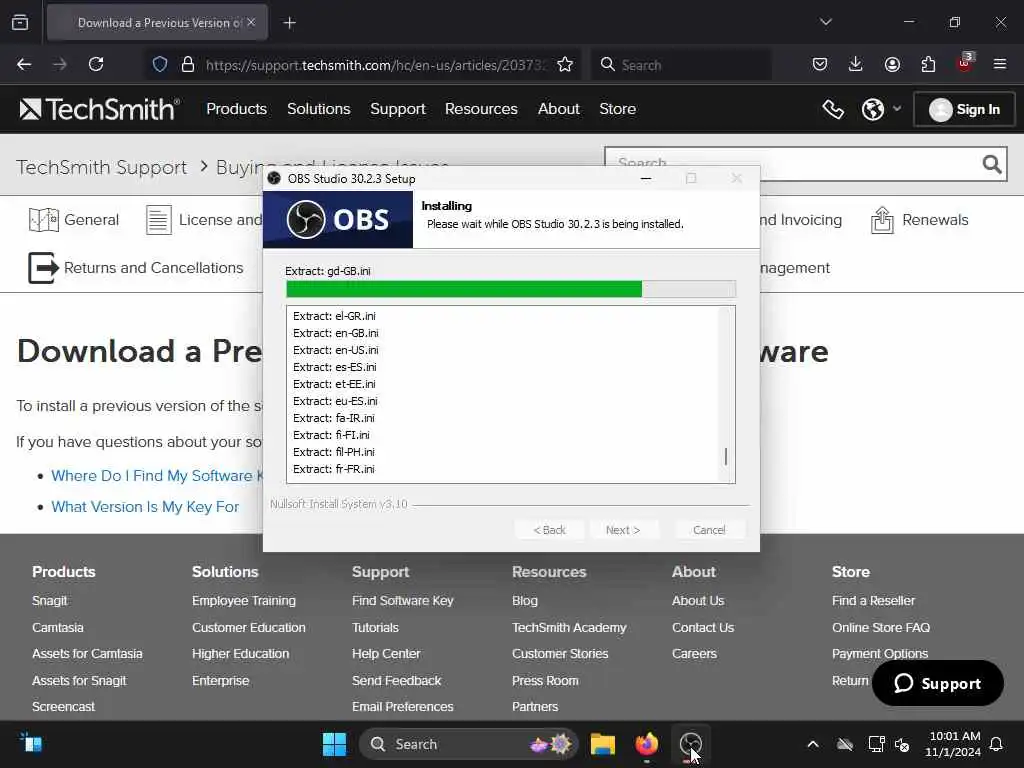Viewport: 1024px width, 768px height.
Task: Open the extensions puzzle icon
Action: coord(928,64)
